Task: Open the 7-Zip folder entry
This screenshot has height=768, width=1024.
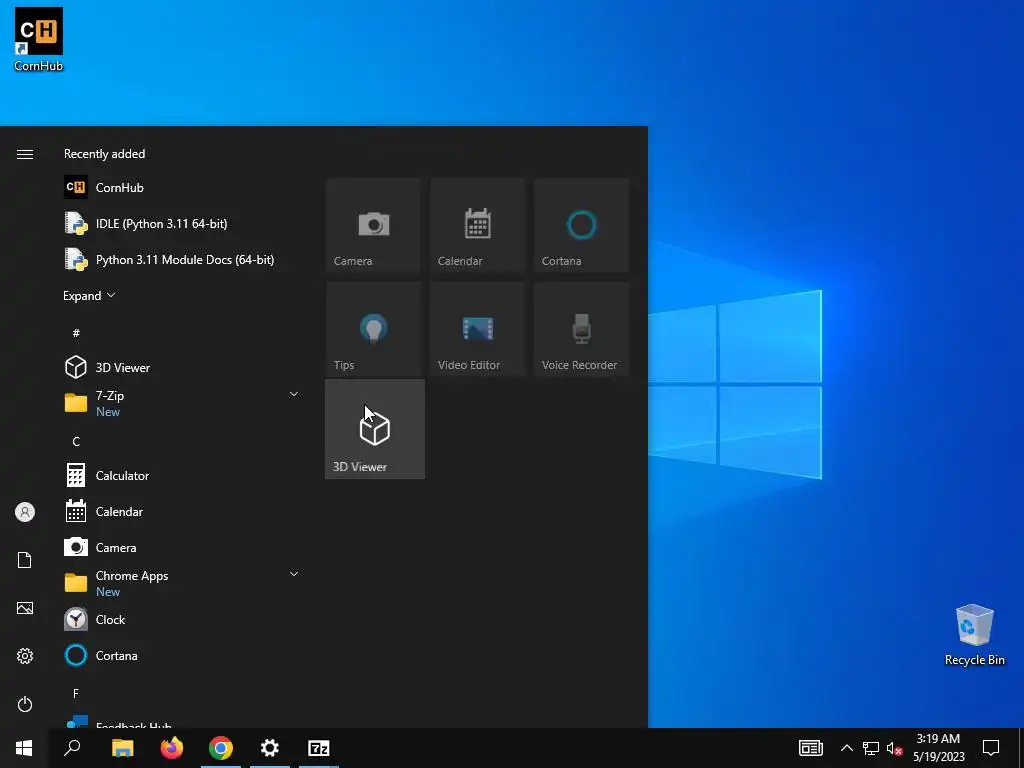Action: [x=182, y=403]
